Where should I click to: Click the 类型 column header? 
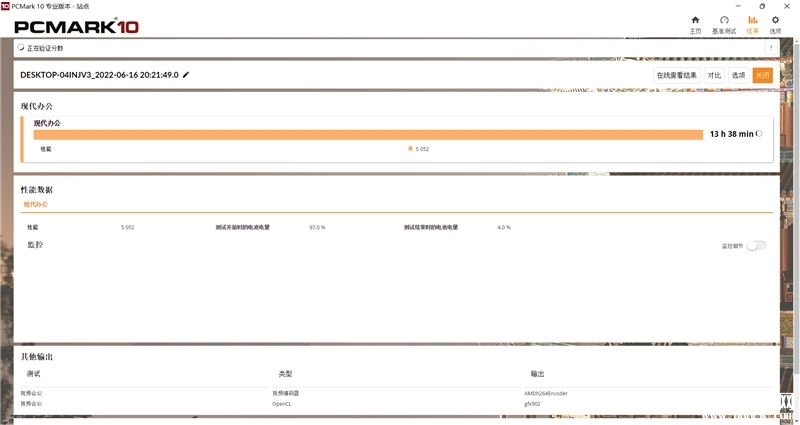coord(285,373)
